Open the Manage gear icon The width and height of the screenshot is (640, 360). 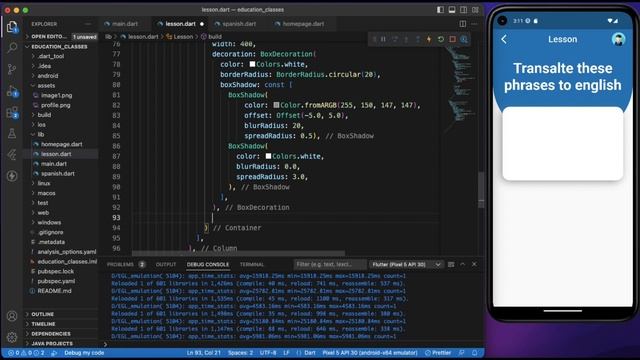[12, 337]
